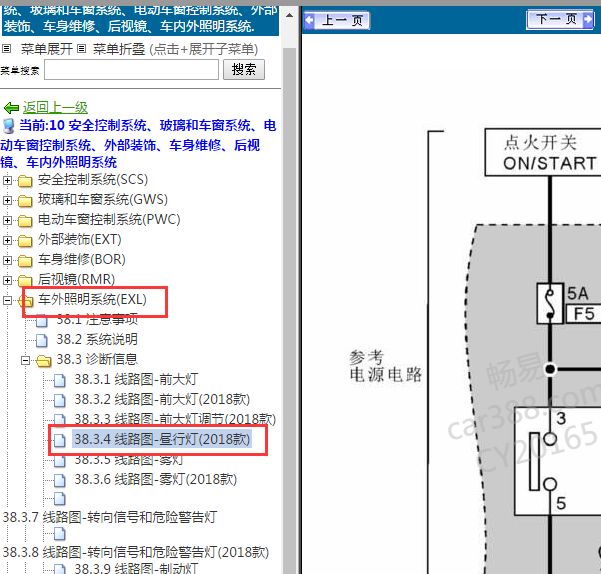The height and width of the screenshot is (574, 601).
Task: Expand the 外部装饰(EXT) node
Action: pos(7,240)
